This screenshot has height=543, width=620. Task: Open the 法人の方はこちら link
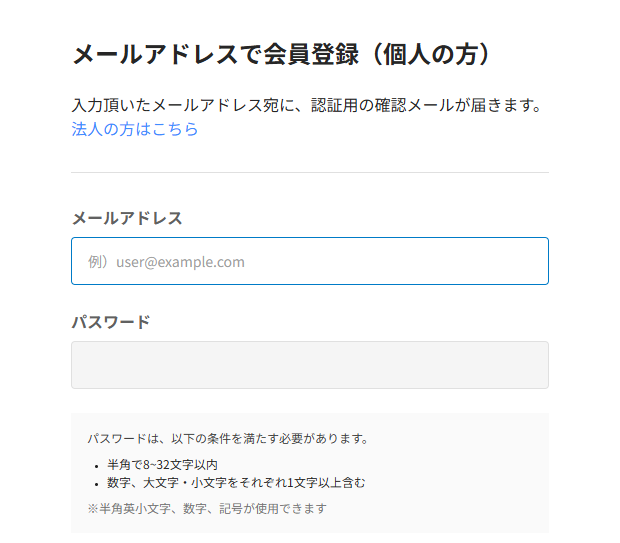(135, 129)
